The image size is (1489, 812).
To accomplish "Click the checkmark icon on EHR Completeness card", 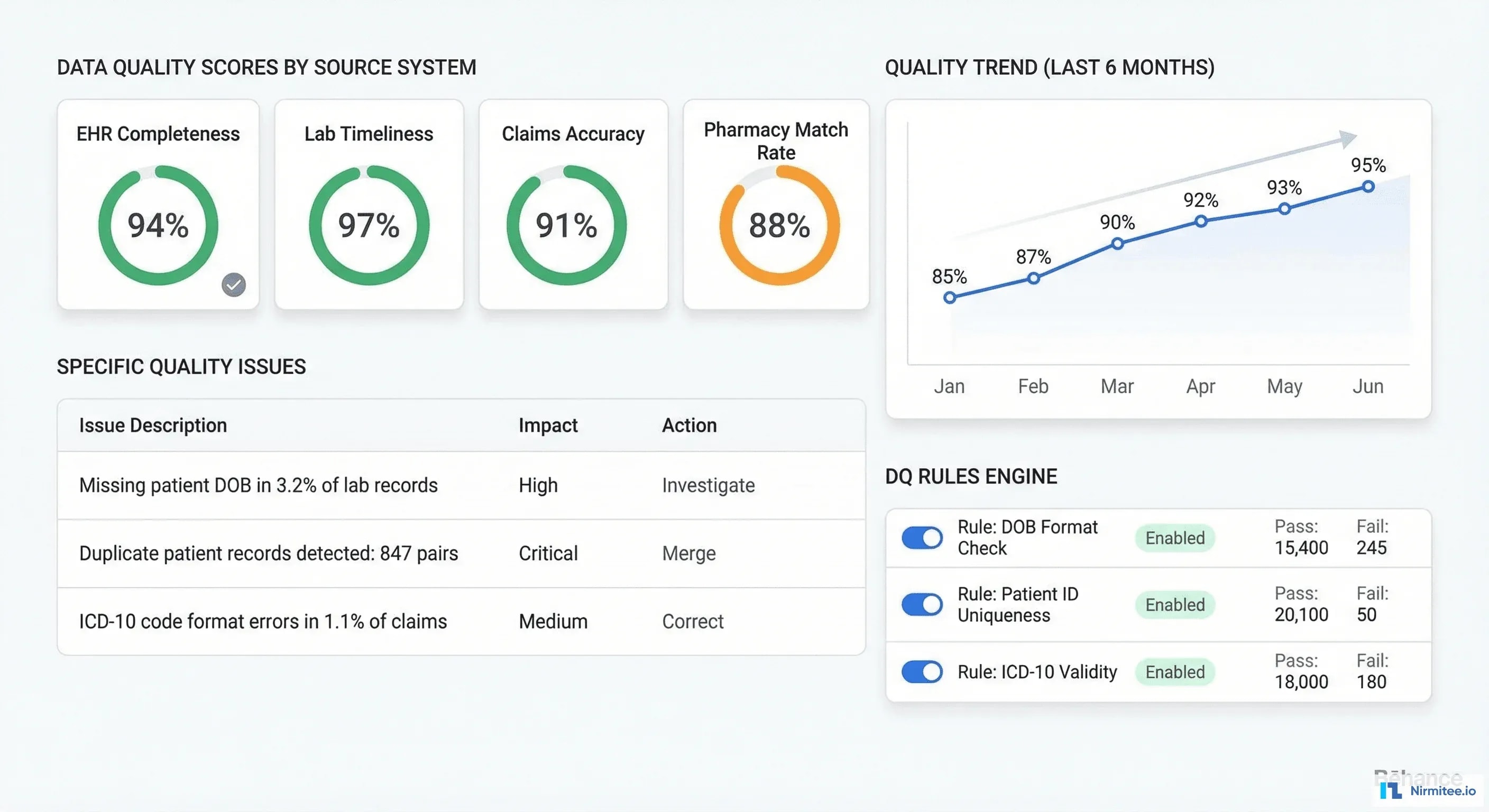I will (234, 285).
